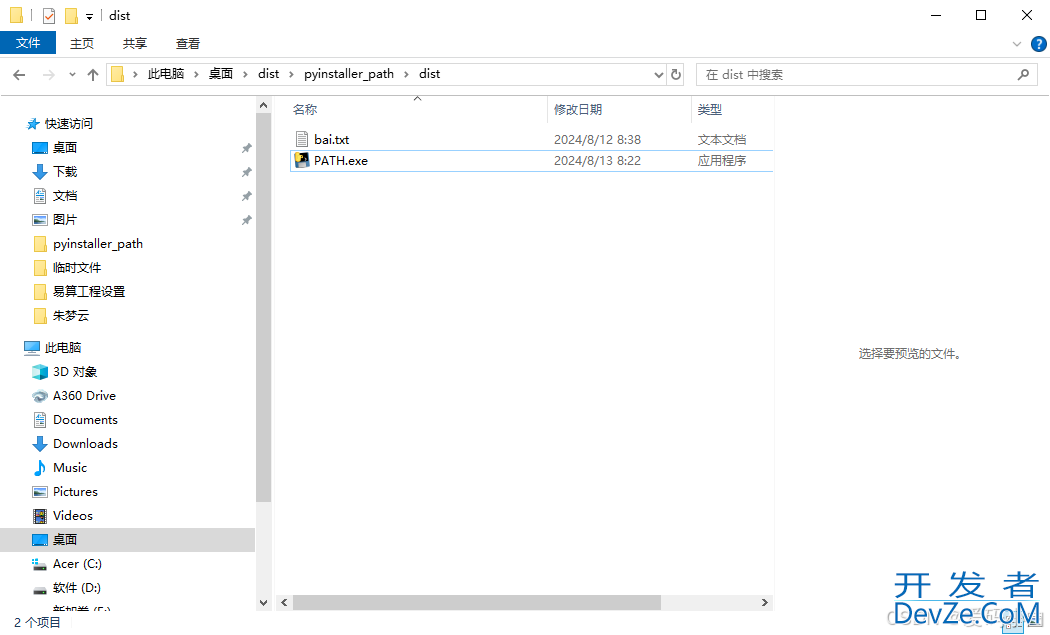Click the quick access properties checkmark icon
1050x635 pixels.
point(49,15)
